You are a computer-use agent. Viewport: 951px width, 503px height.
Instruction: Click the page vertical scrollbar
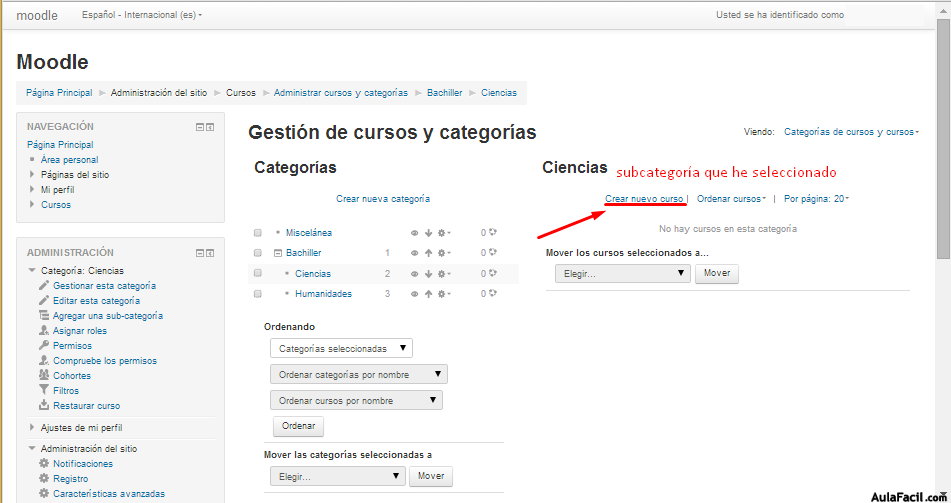pyautogui.click(x=943, y=140)
